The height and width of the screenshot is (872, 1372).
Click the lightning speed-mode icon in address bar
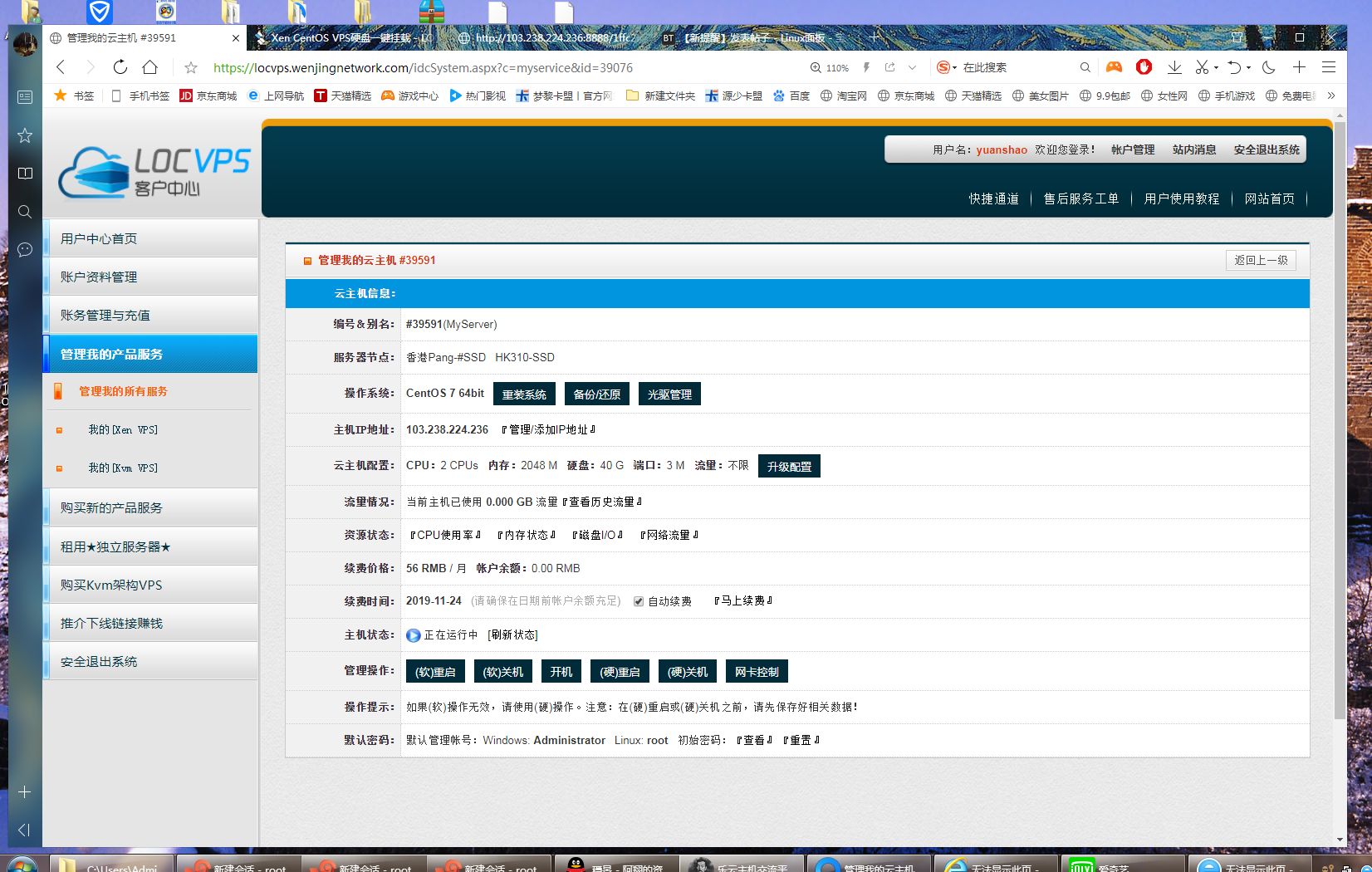(x=866, y=67)
